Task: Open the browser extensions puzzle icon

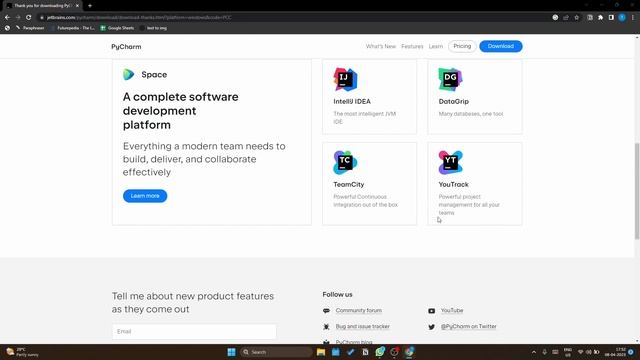Action: pos(600,18)
